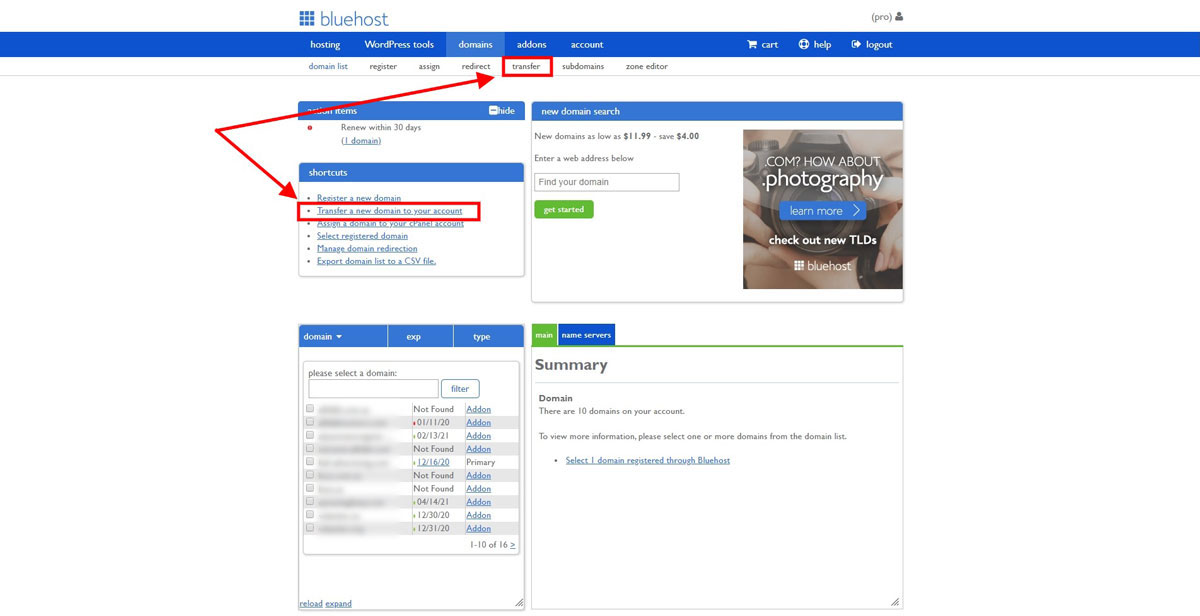The height and width of the screenshot is (616, 1200).
Task: Open the shopping cart
Action: 762,44
